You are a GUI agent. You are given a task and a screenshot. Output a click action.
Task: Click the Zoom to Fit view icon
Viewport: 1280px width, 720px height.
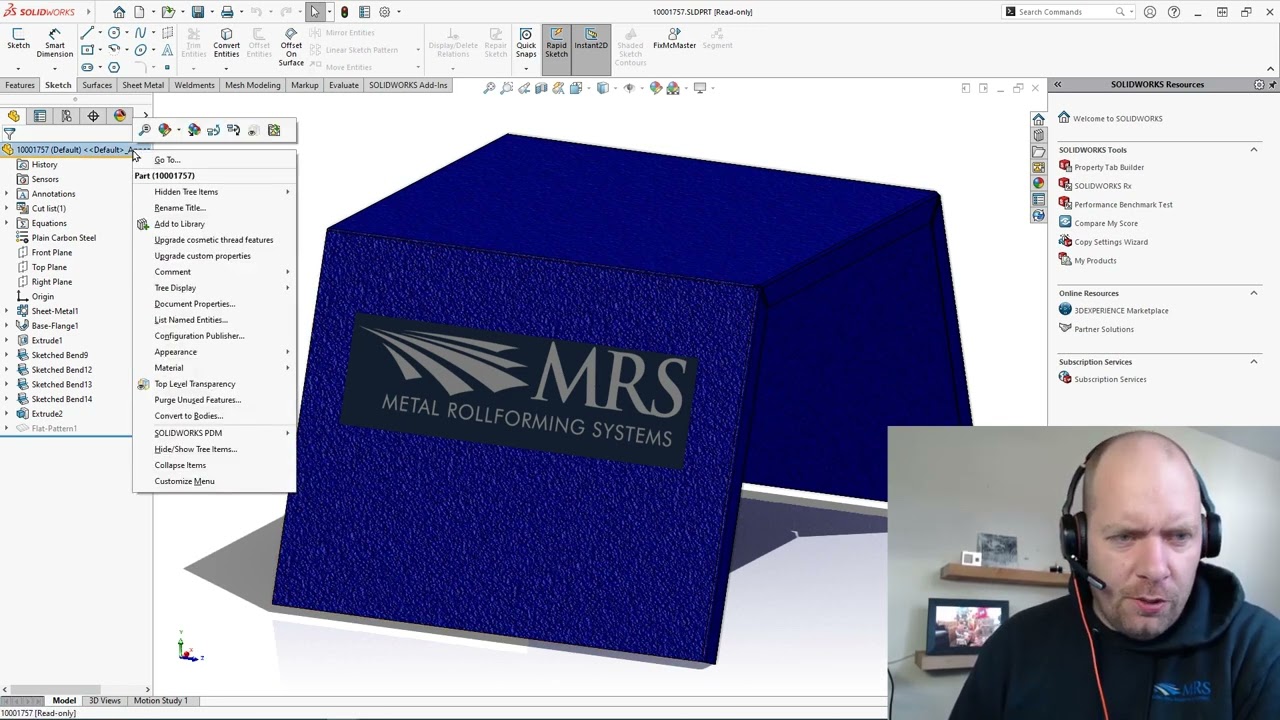pos(489,88)
